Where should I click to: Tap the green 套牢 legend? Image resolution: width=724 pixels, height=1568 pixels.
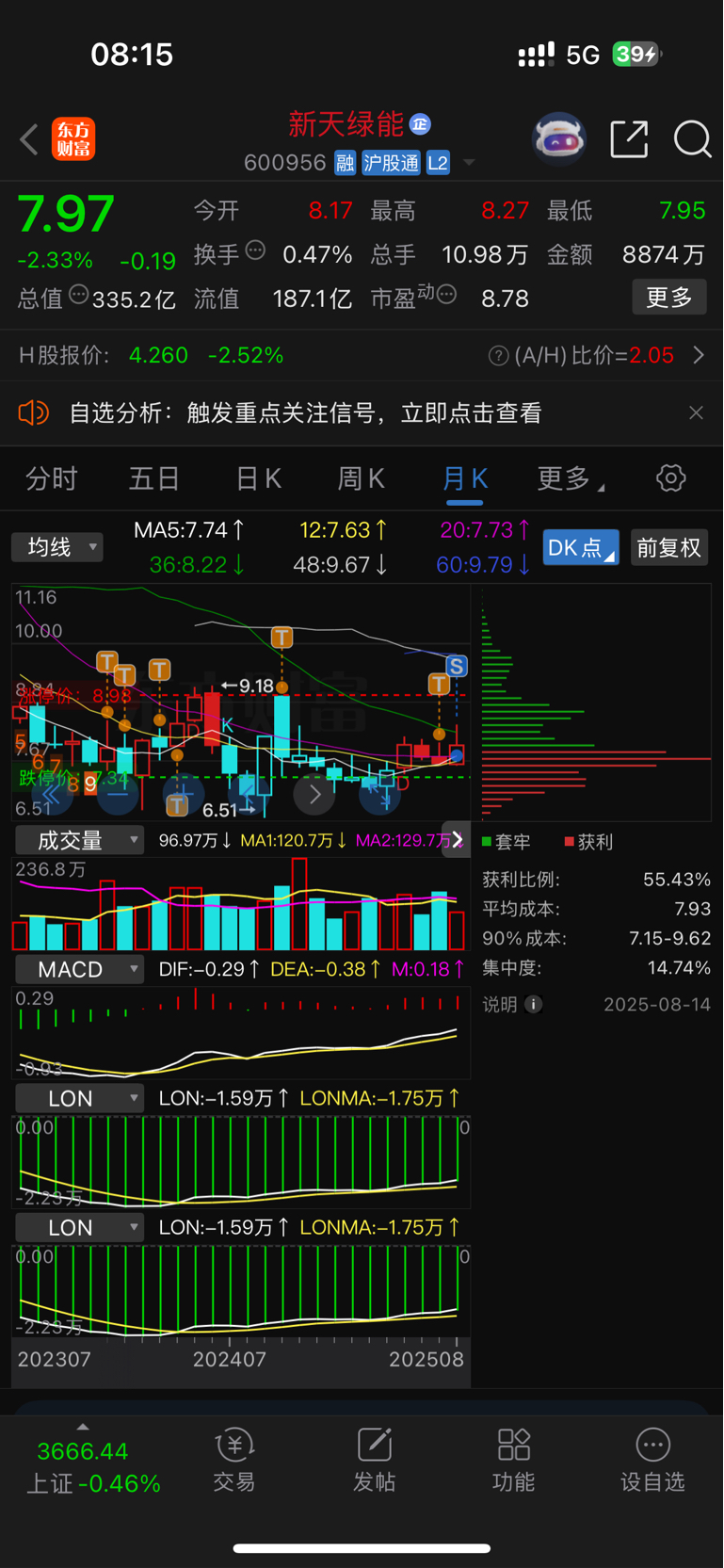[507, 842]
